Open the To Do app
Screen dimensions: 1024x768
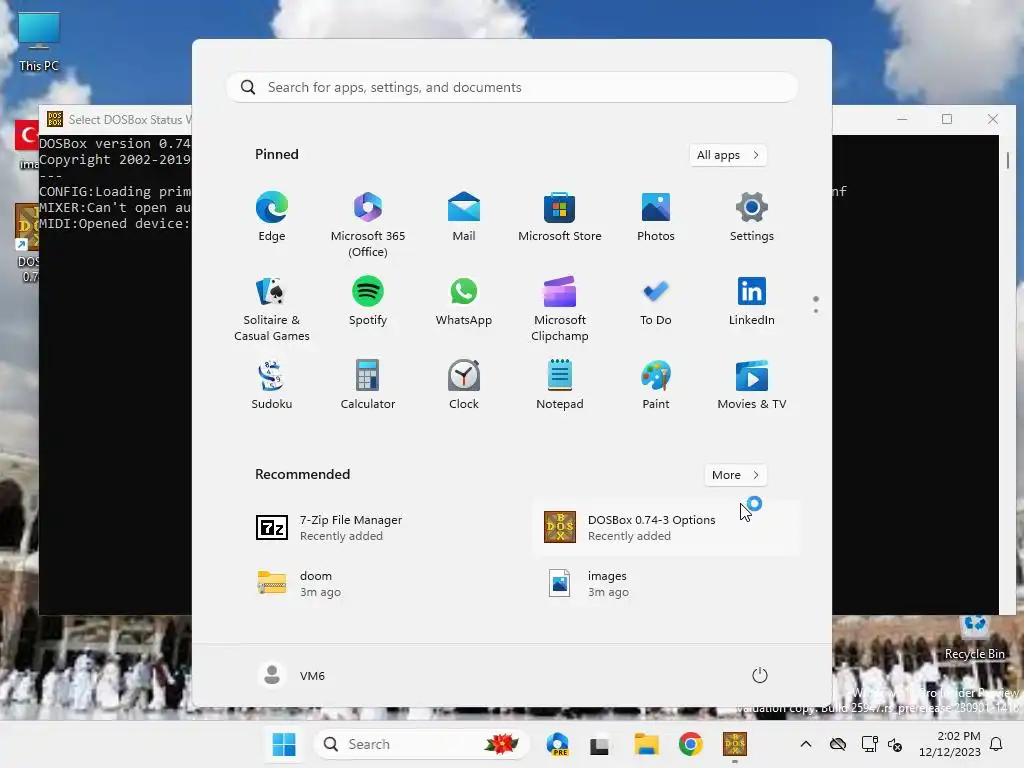tap(656, 302)
